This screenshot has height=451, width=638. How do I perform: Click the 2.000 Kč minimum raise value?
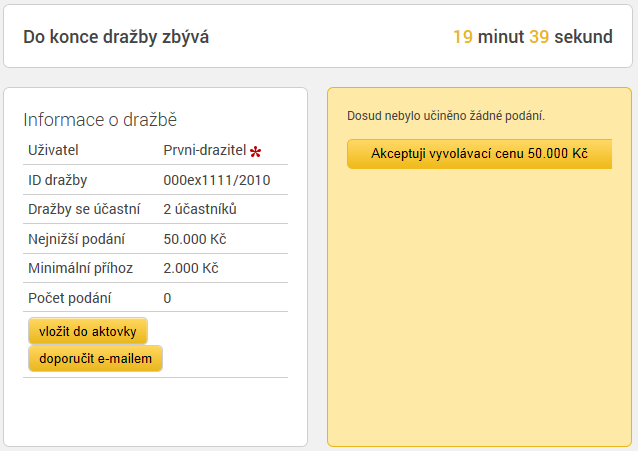pyautogui.click(x=191, y=268)
